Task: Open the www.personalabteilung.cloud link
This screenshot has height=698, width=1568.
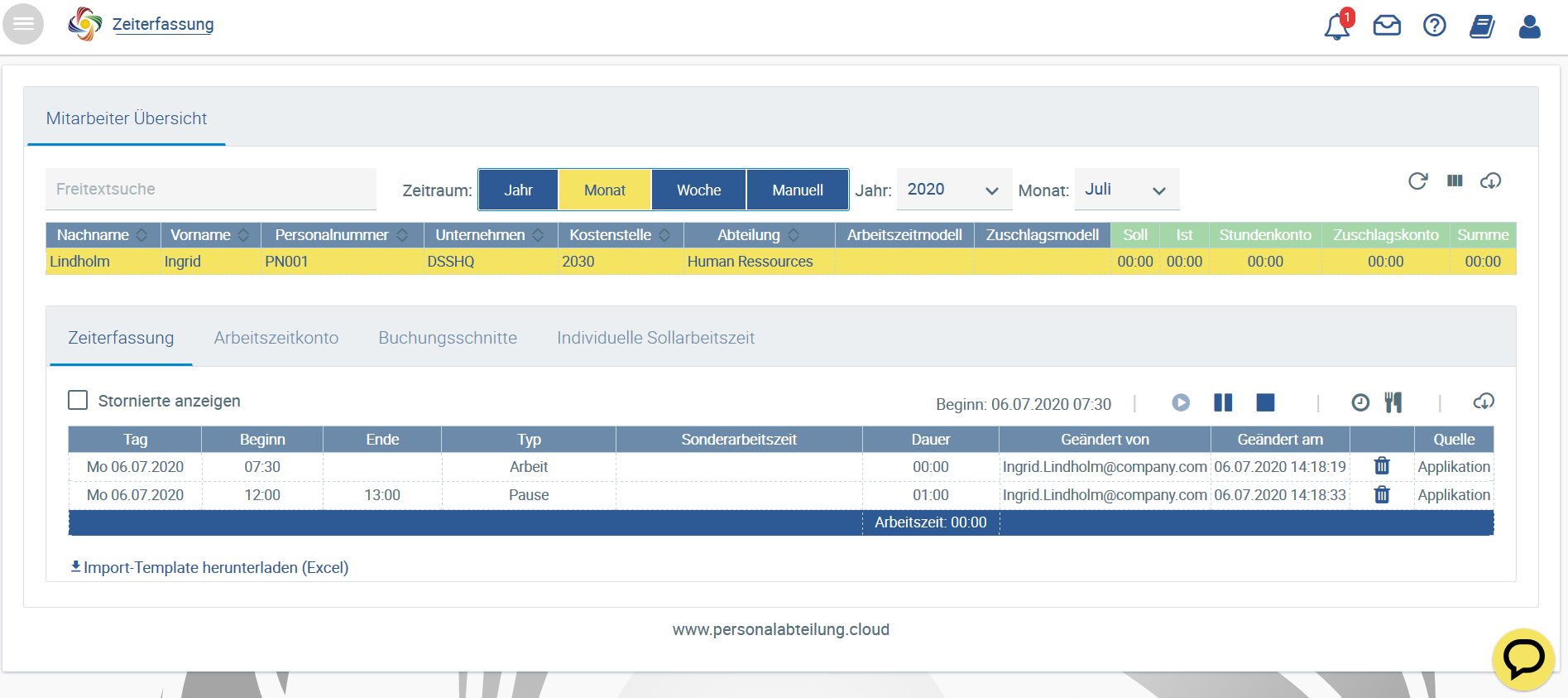Action: pyautogui.click(x=781, y=629)
